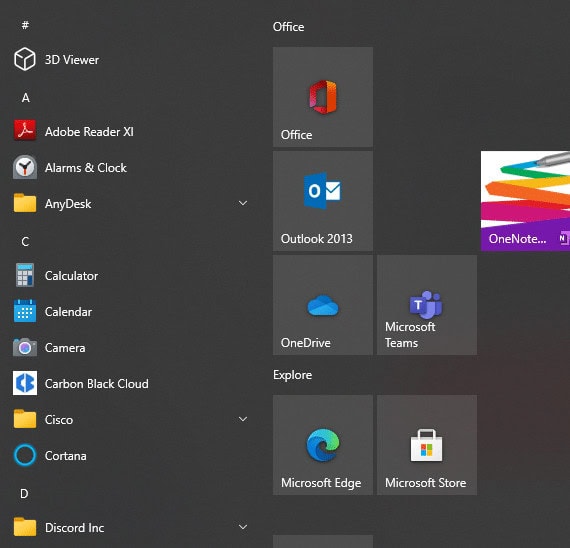Expand the Discord Inc folder chevron

tap(243, 527)
